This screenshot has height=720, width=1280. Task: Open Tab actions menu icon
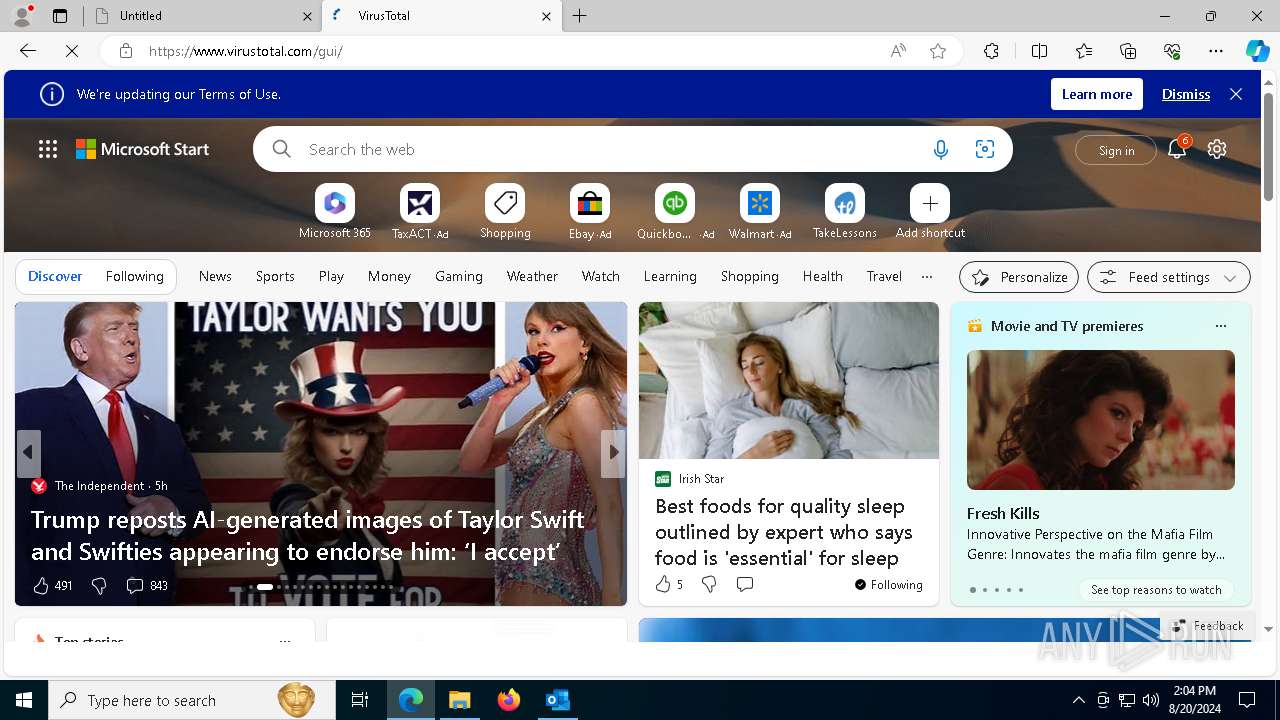click(x=60, y=16)
